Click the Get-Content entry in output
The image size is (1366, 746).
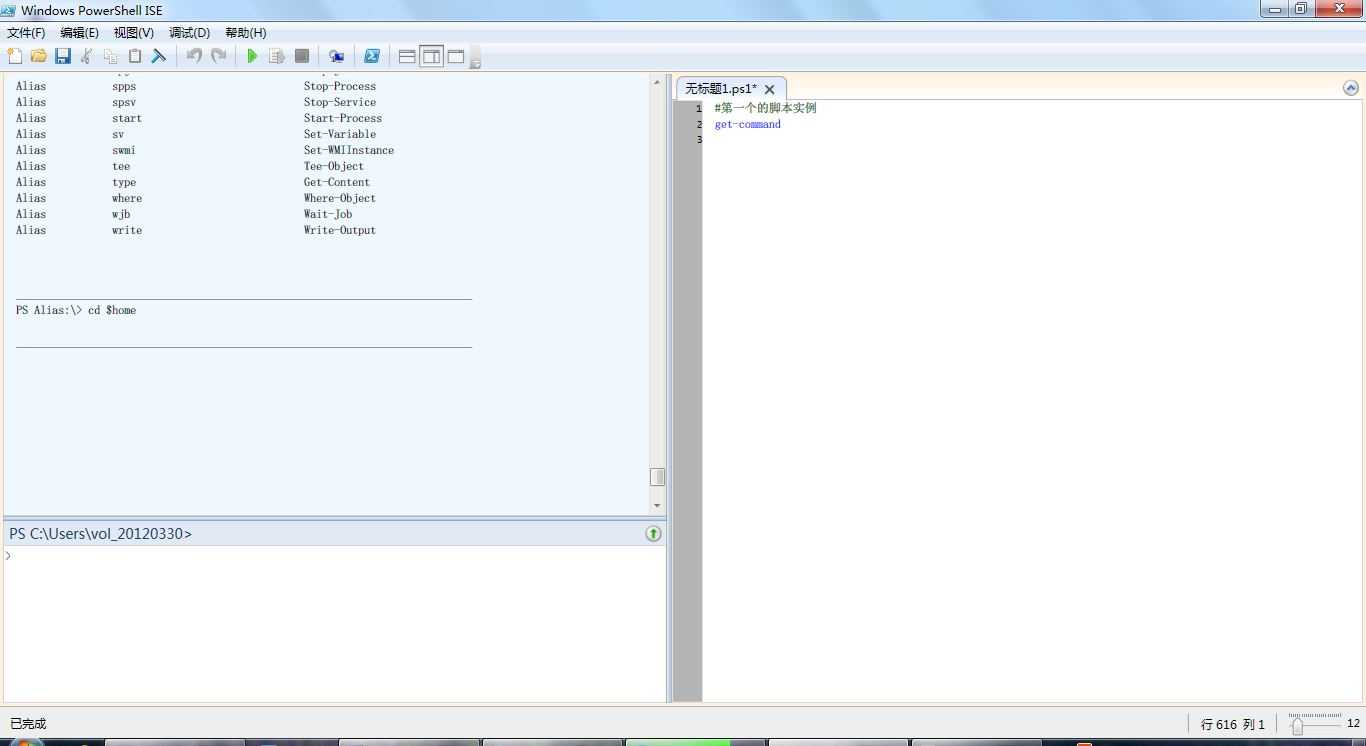point(337,182)
